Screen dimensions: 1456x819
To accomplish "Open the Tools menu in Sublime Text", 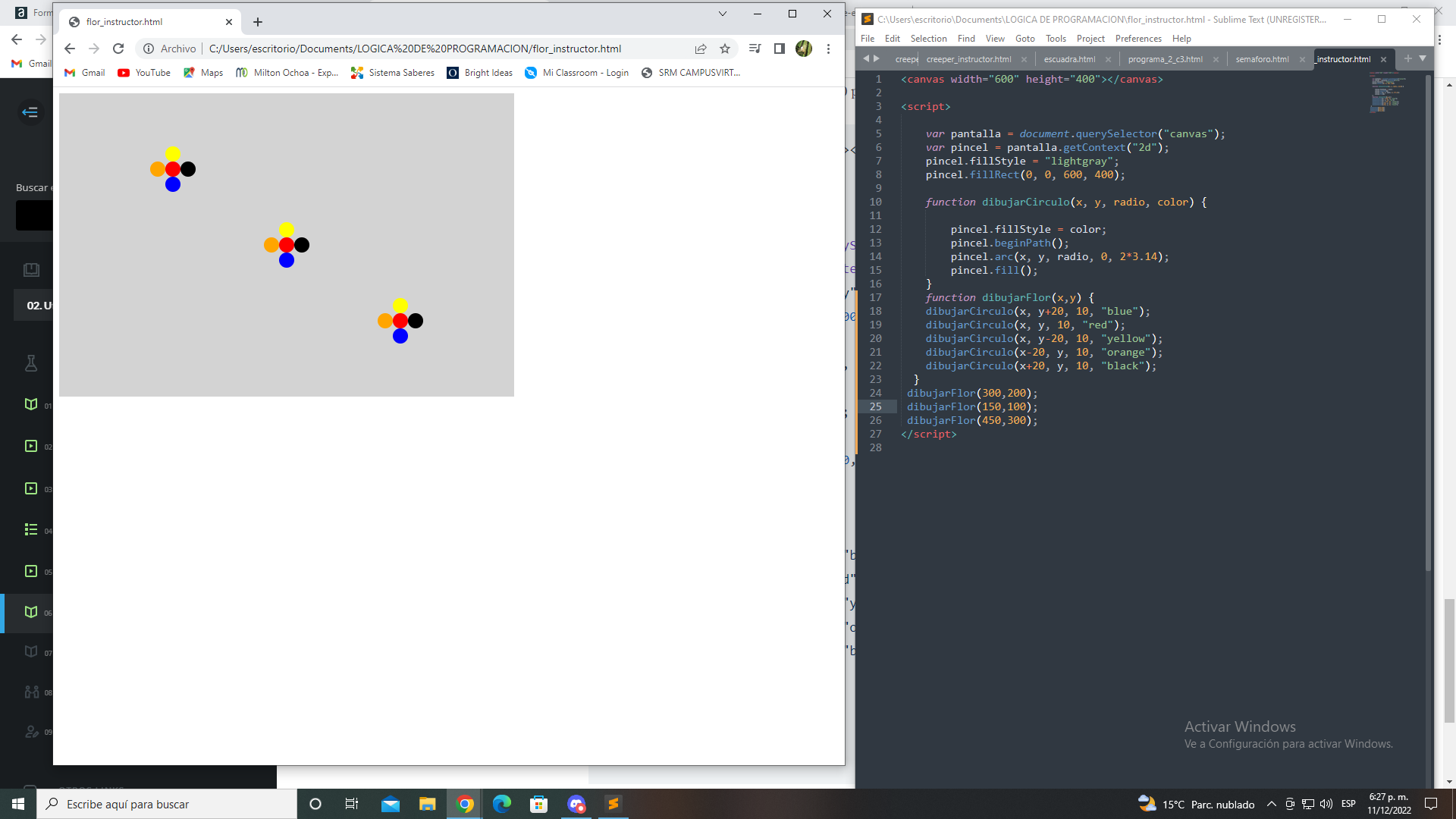I will 1056,39.
